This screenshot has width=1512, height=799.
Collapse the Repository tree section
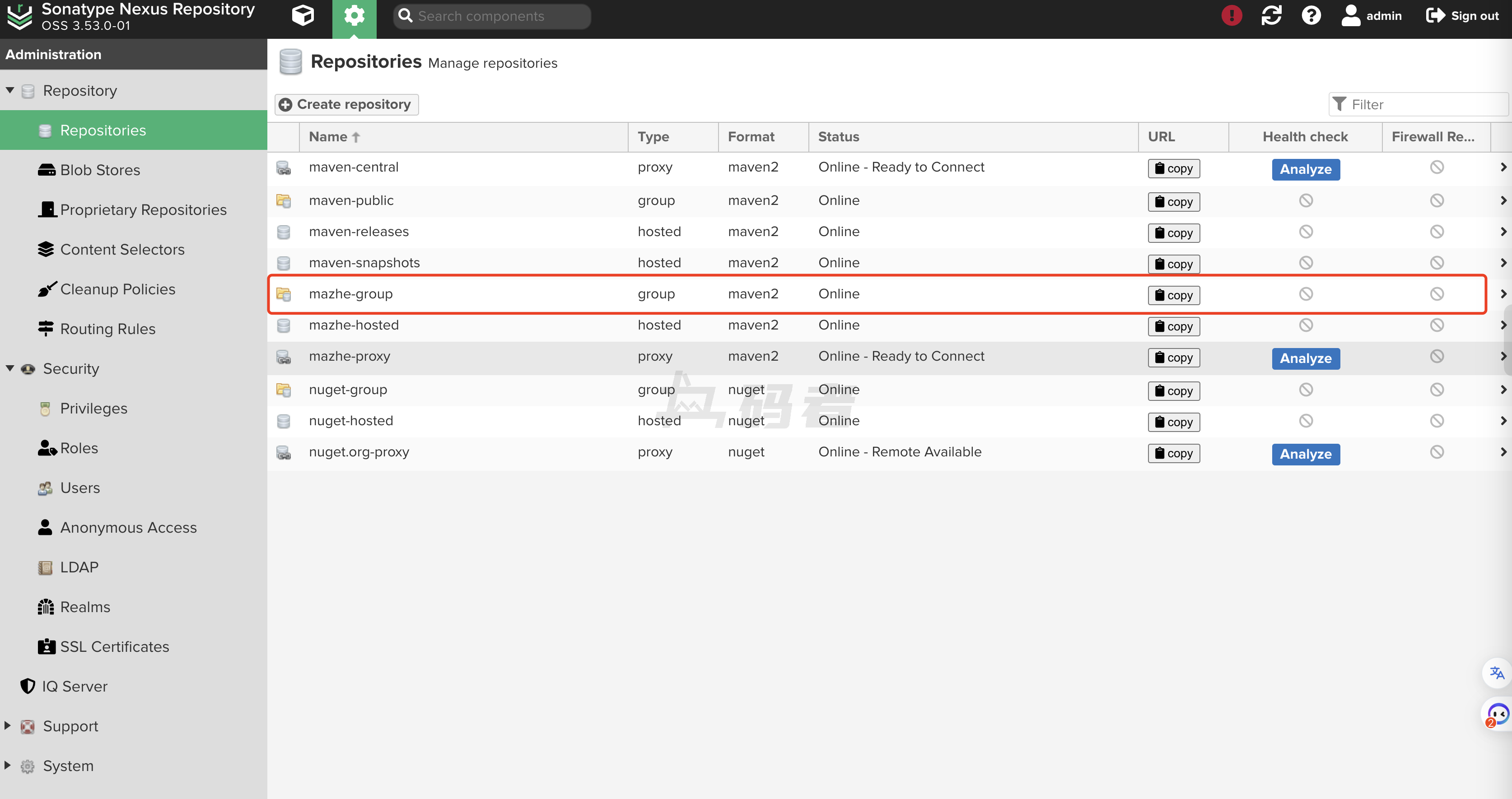pyautogui.click(x=10, y=90)
